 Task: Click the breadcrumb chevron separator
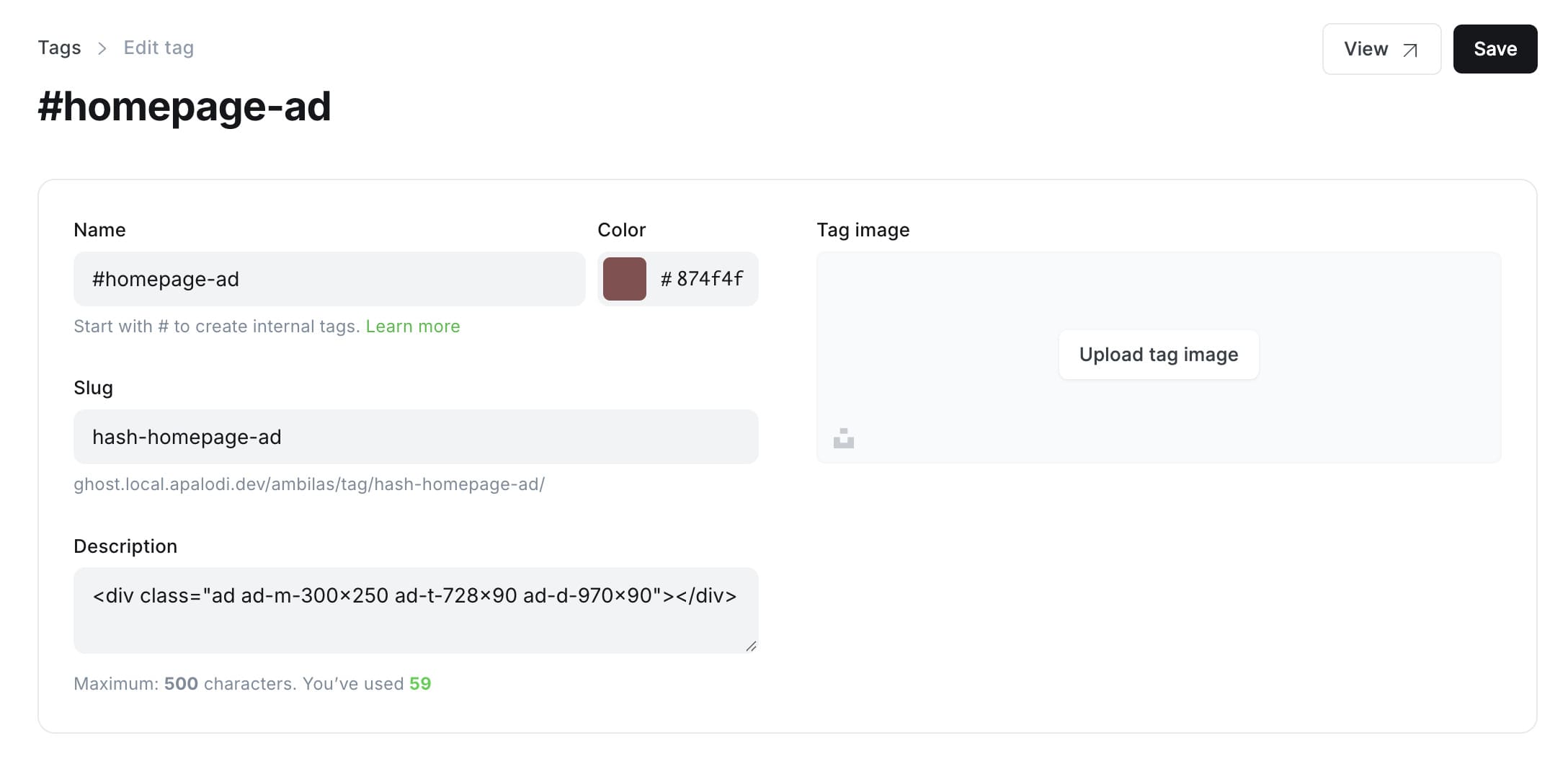click(x=102, y=48)
